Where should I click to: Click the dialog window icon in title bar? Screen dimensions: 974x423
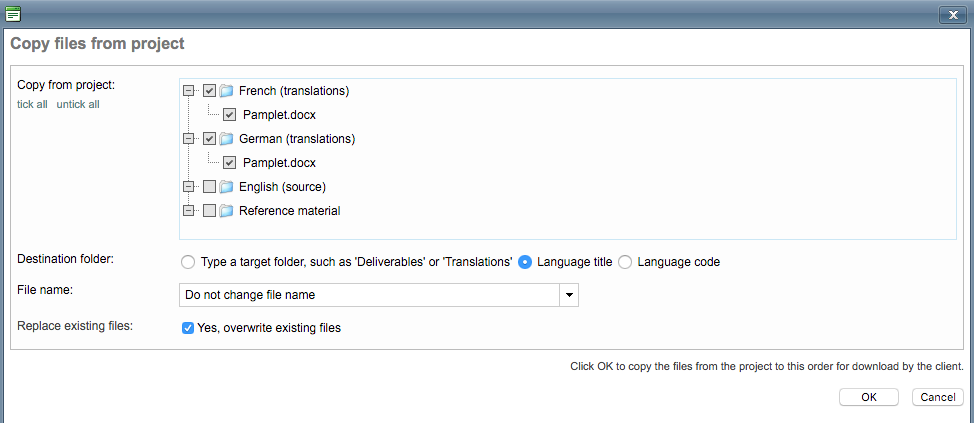[13, 14]
